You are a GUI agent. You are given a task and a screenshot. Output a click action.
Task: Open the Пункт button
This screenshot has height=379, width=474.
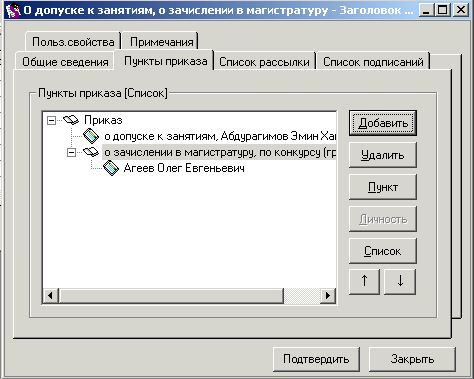pyautogui.click(x=383, y=187)
